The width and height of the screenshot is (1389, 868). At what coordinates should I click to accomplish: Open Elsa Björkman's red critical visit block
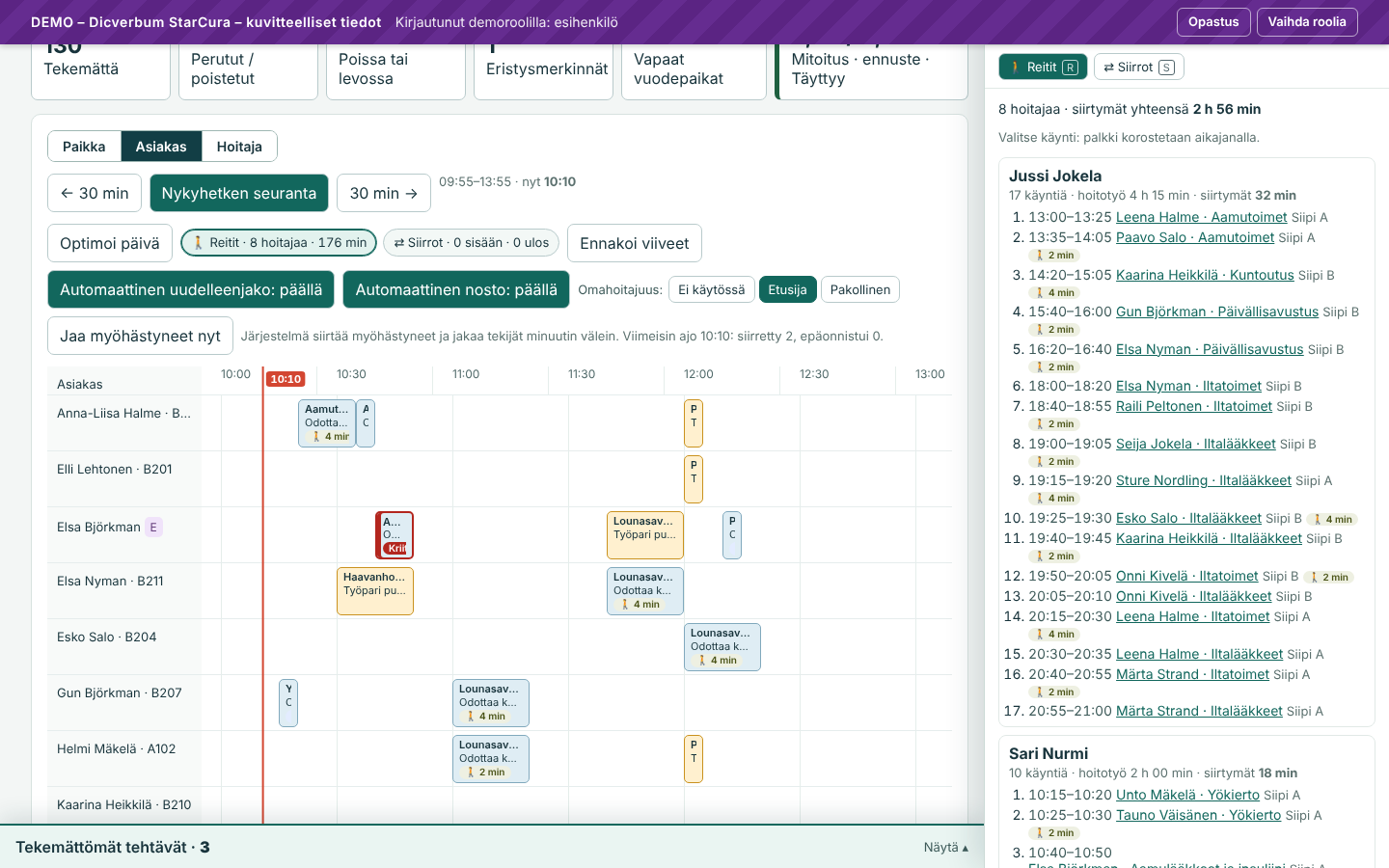pos(395,535)
